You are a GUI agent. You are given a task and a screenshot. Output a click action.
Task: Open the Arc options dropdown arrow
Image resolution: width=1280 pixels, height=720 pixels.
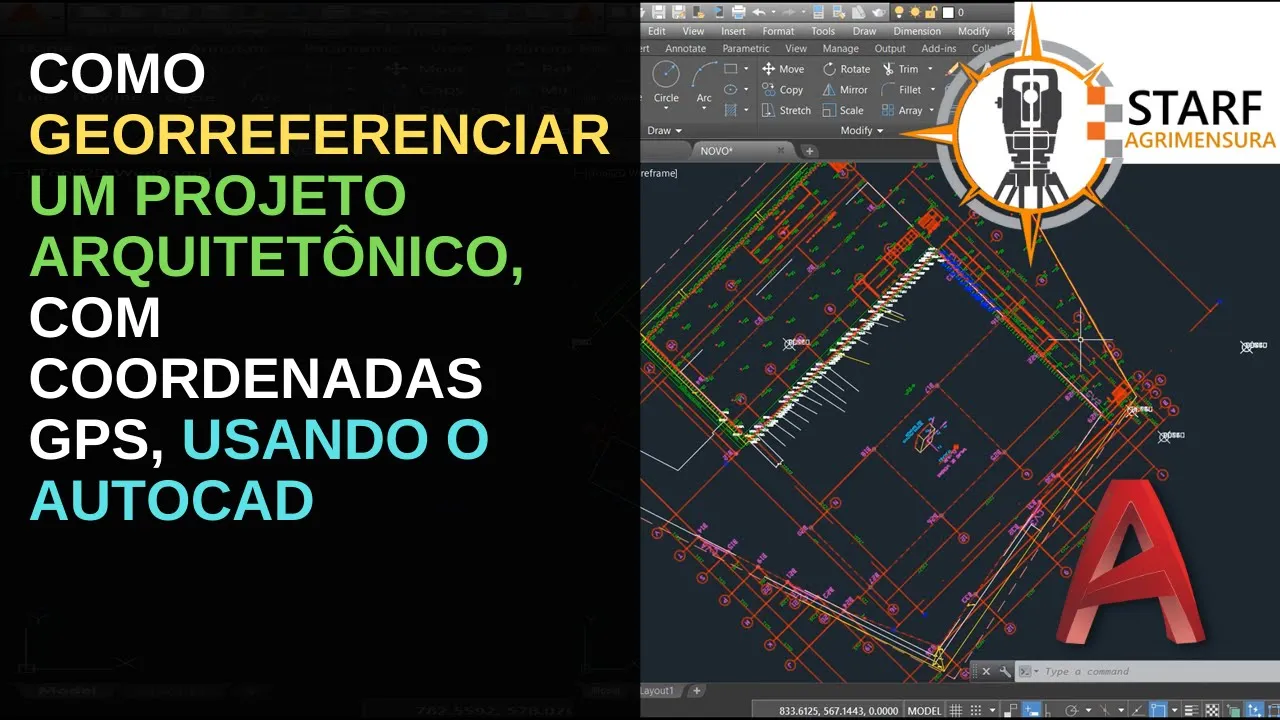(x=704, y=108)
